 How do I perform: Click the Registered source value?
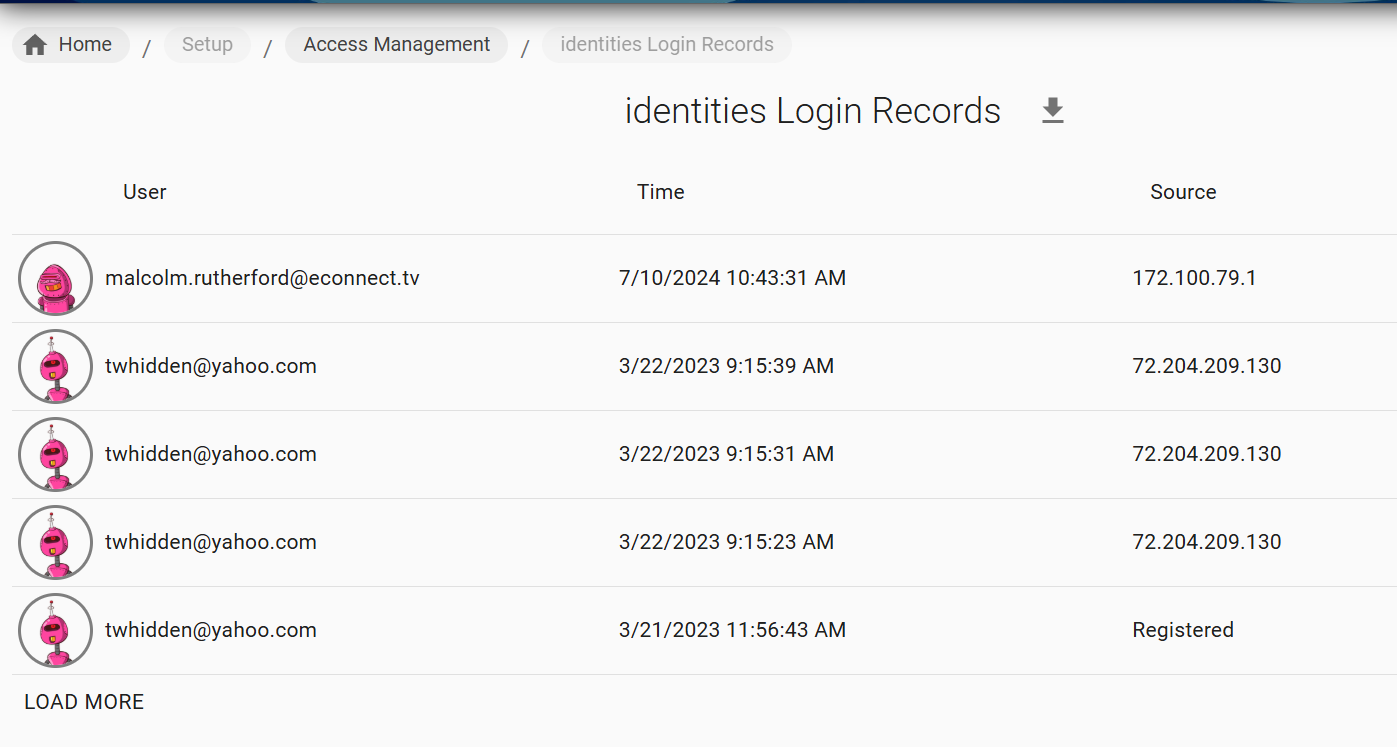[1183, 630]
